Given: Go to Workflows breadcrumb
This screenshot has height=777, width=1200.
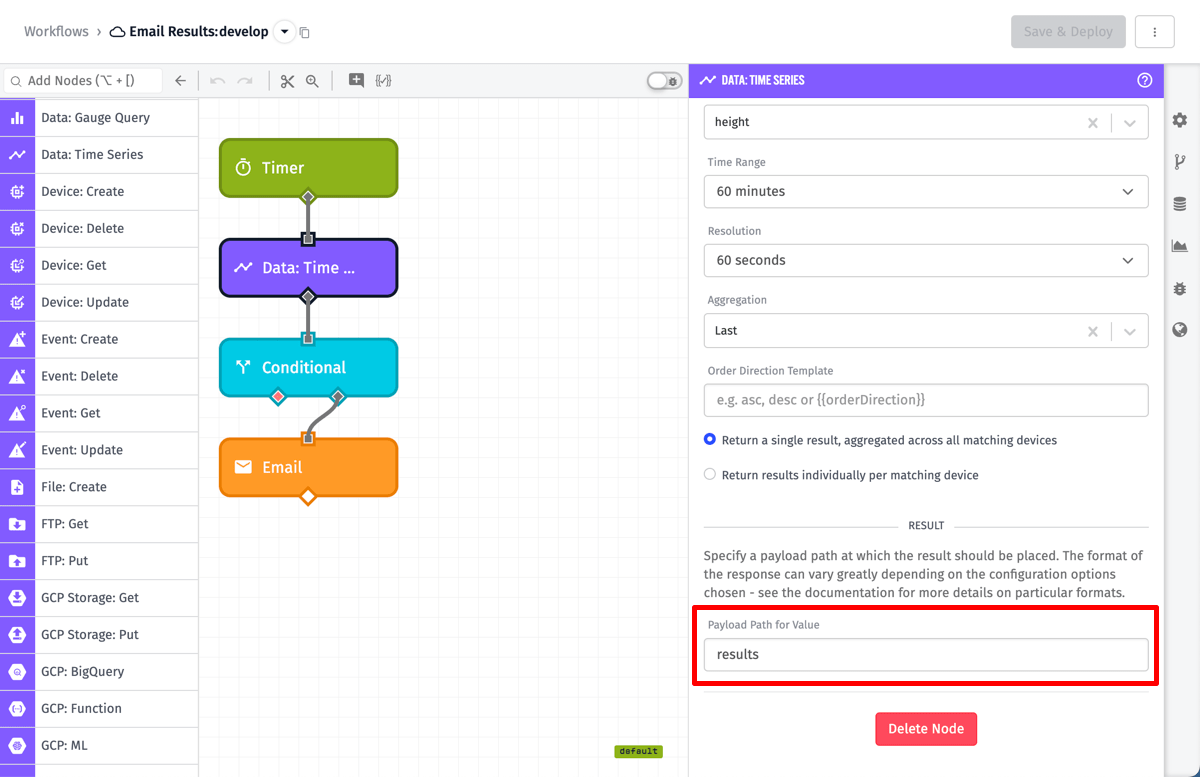Looking at the screenshot, I should 56,32.
